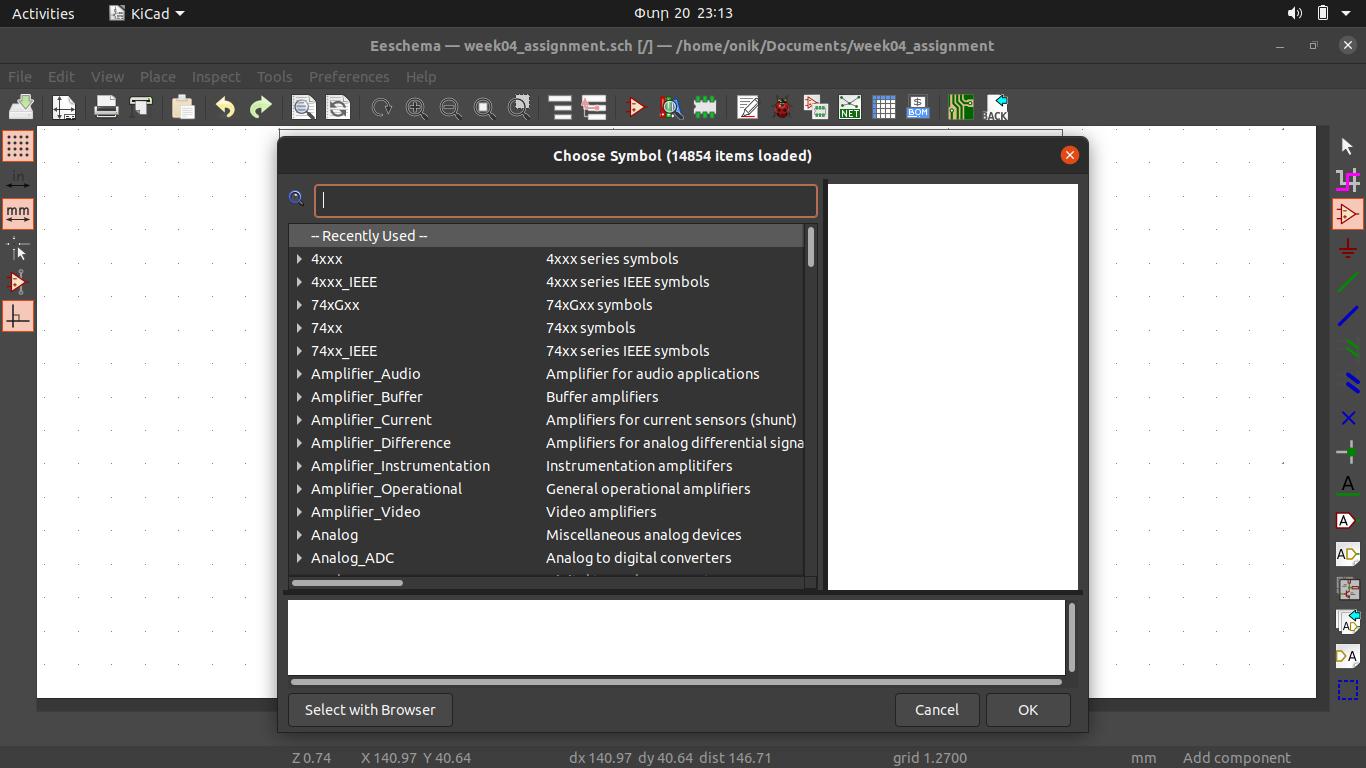The image size is (1366, 768).
Task: Click the Generate netlist icon
Action: coord(850,107)
